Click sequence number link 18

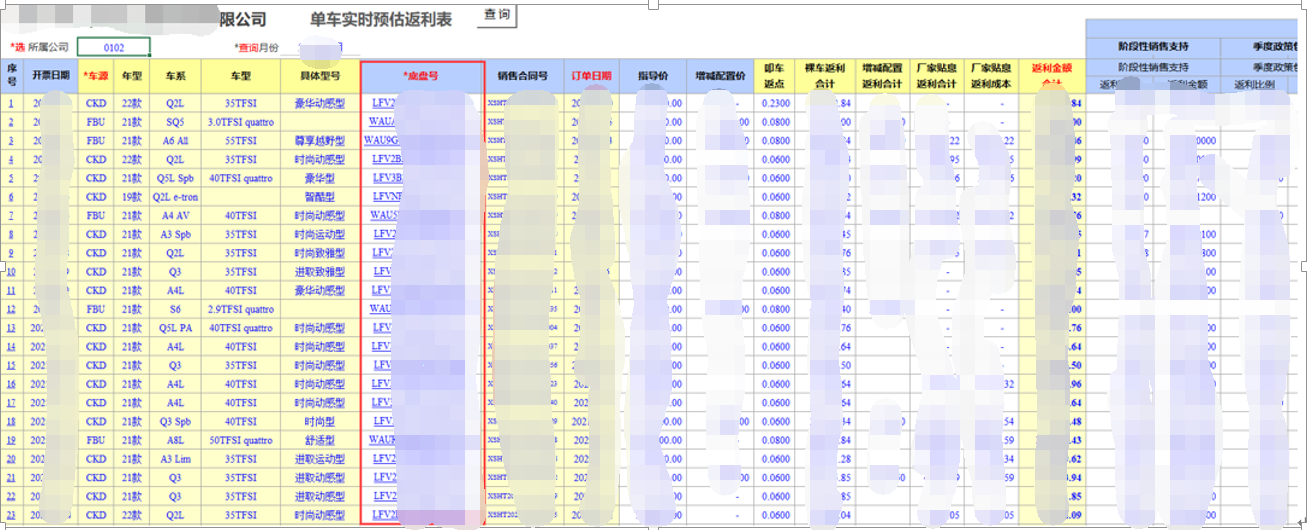12,421
